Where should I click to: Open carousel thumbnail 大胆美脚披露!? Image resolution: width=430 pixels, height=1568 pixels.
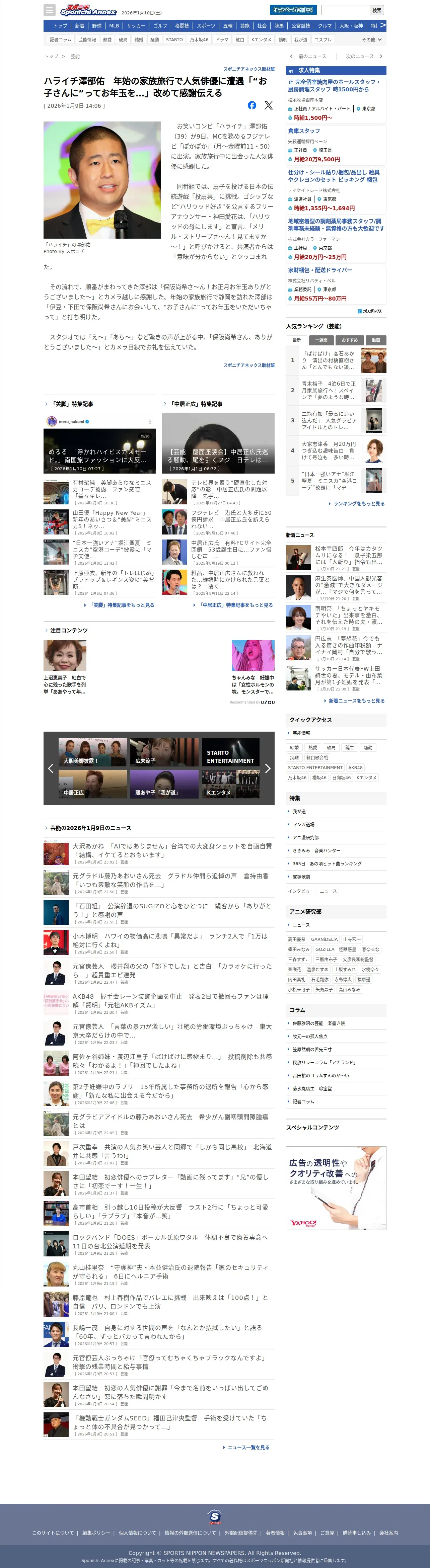tap(92, 752)
